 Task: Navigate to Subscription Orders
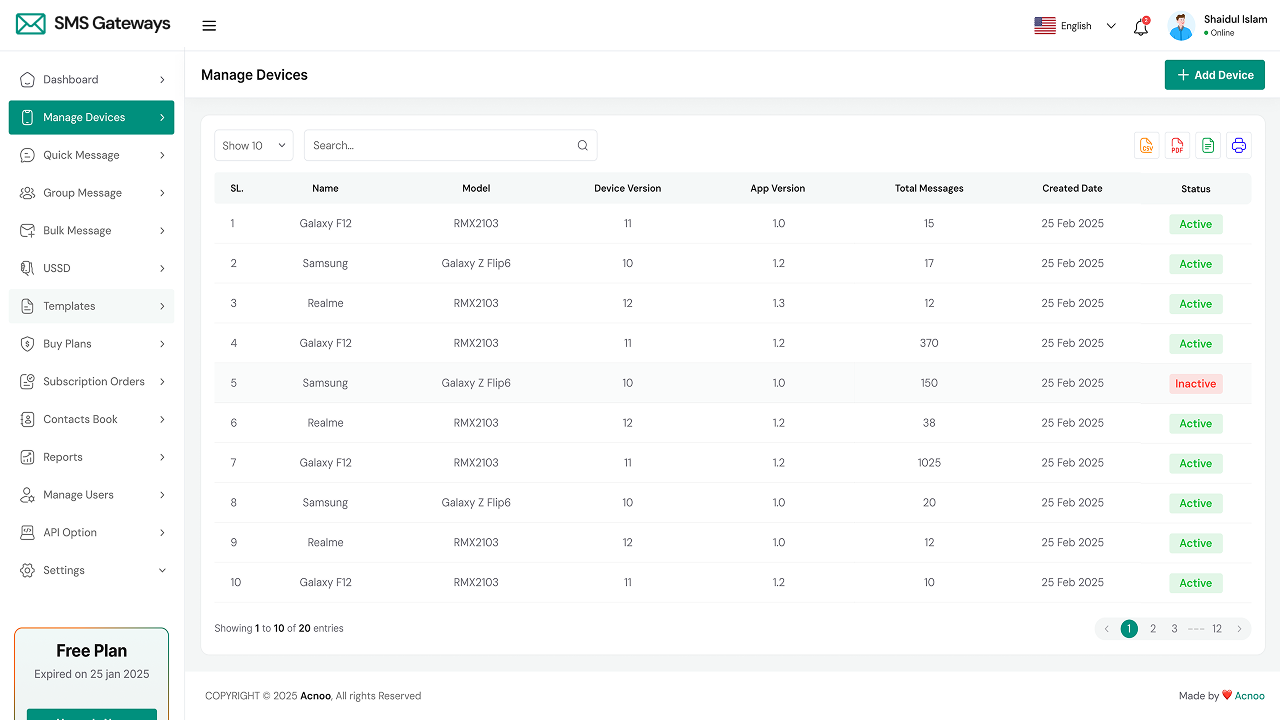(x=92, y=381)
